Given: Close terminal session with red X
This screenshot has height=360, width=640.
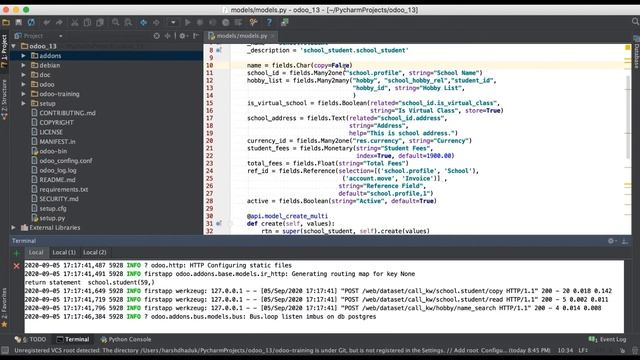Looking at the screenshot, I should (16, 266).
